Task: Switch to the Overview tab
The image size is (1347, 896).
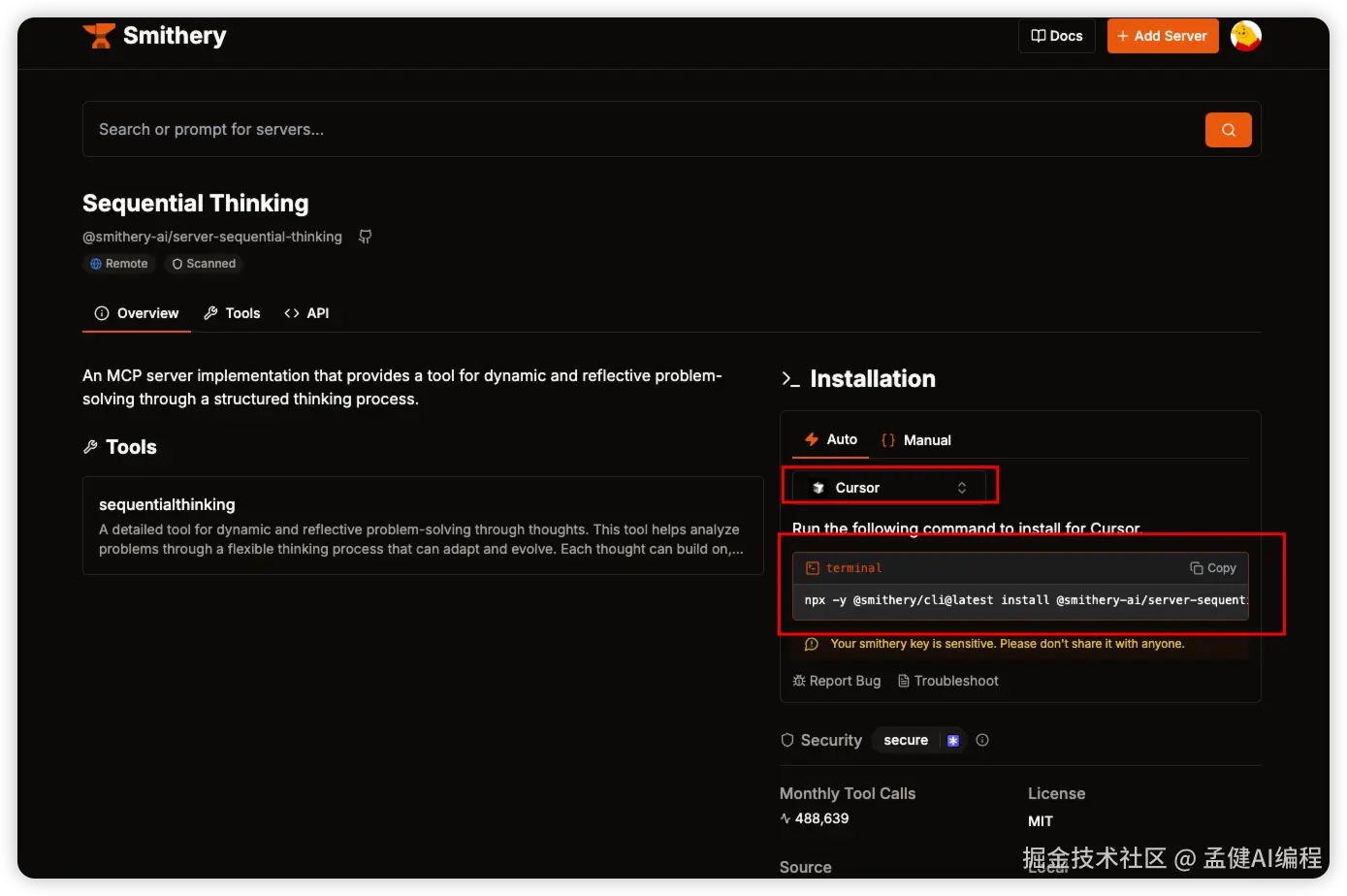Action: pyautogui.click(x=137, y=313)
